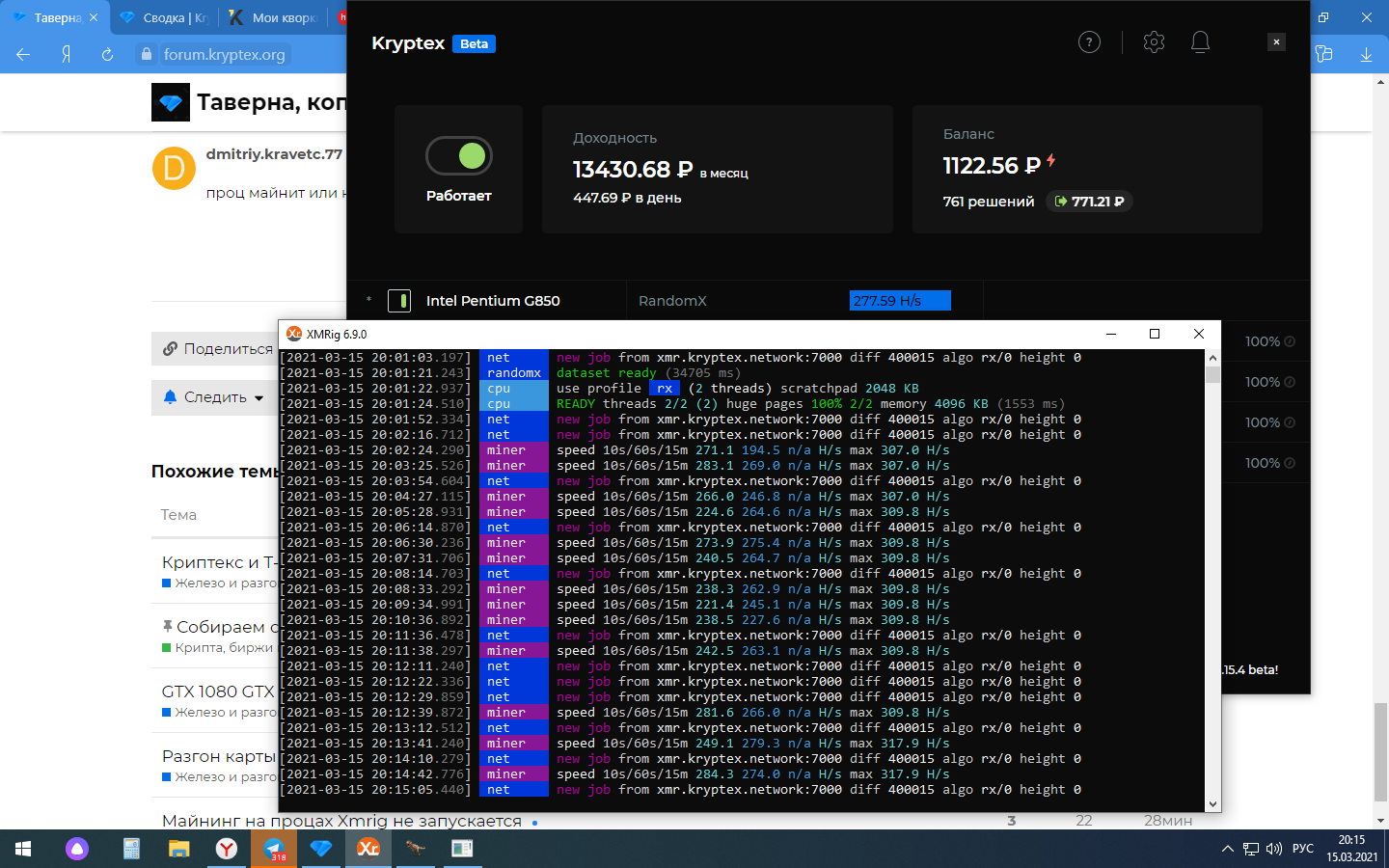Switch to the Сводка browser tab
This screenshot has width=1389, height=868.
pos(164,17)
